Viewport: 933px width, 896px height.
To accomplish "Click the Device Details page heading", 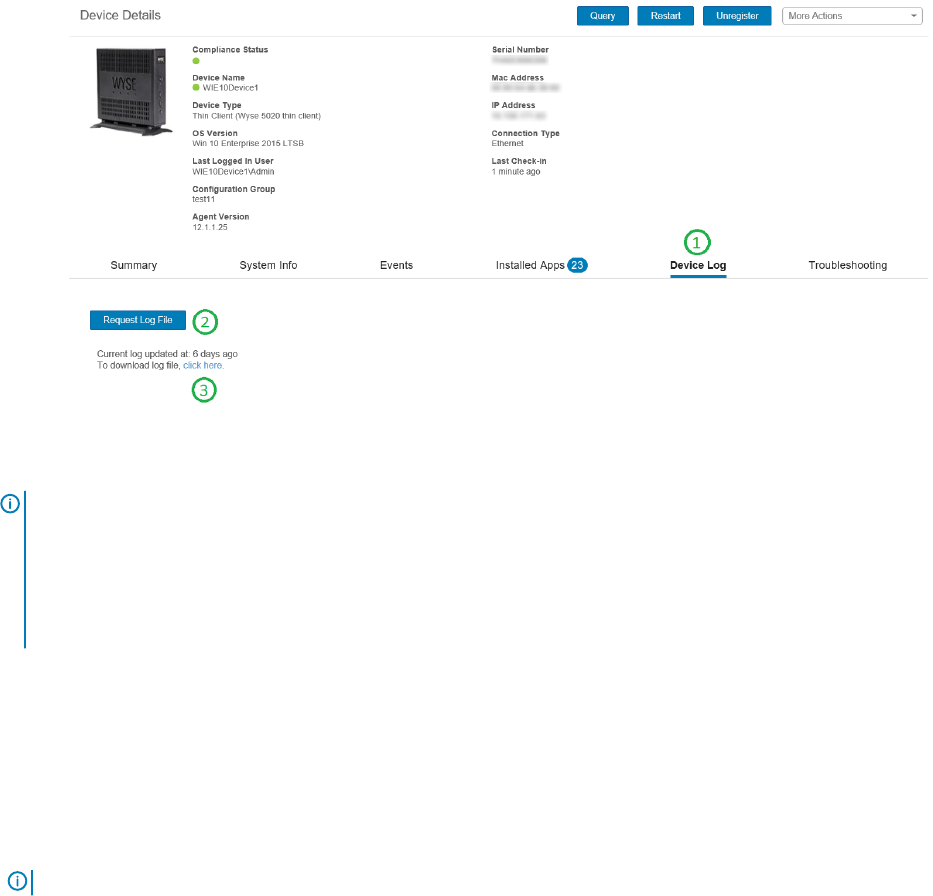I will click(120, 15).
